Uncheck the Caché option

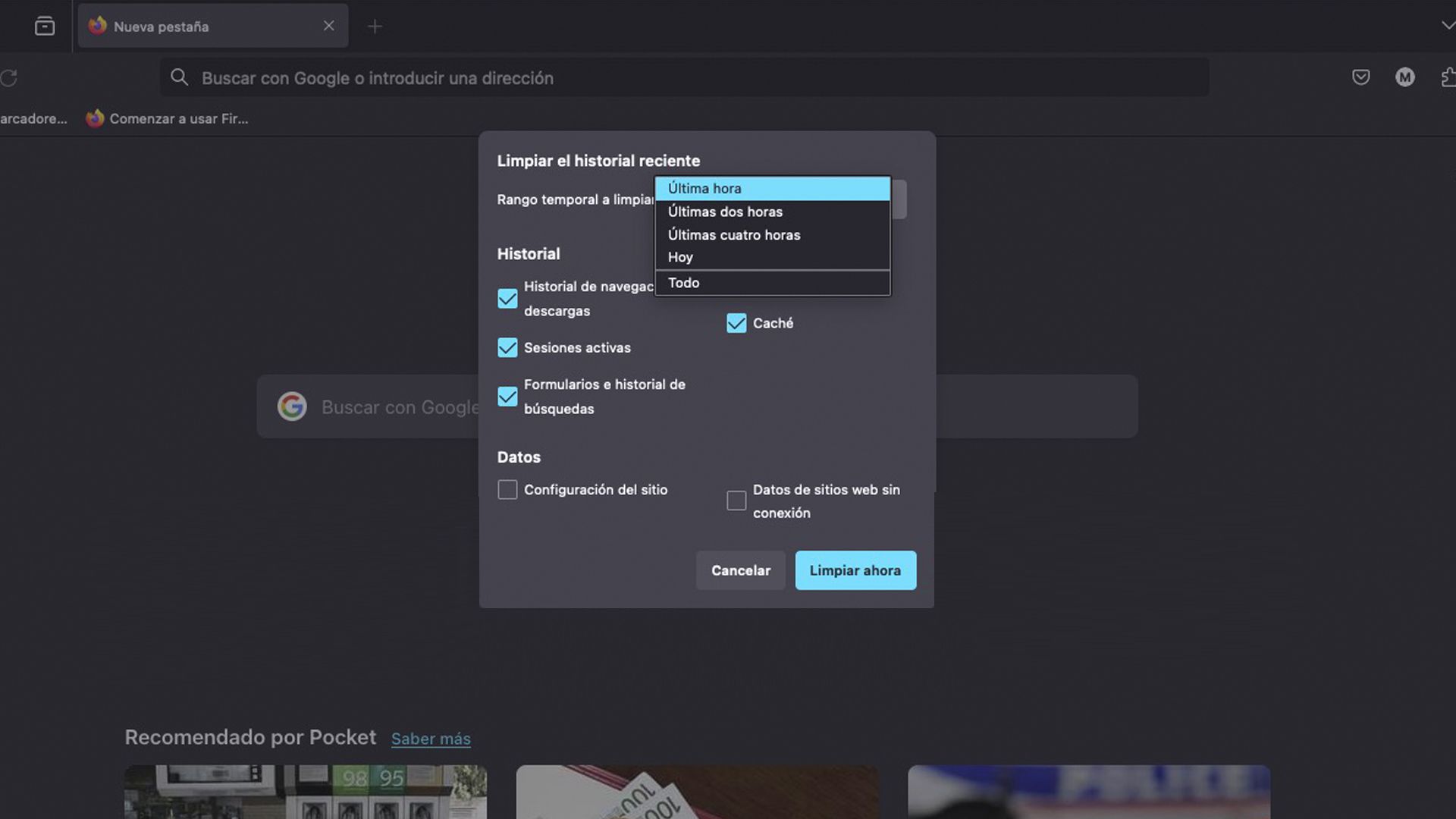(736, 323)
